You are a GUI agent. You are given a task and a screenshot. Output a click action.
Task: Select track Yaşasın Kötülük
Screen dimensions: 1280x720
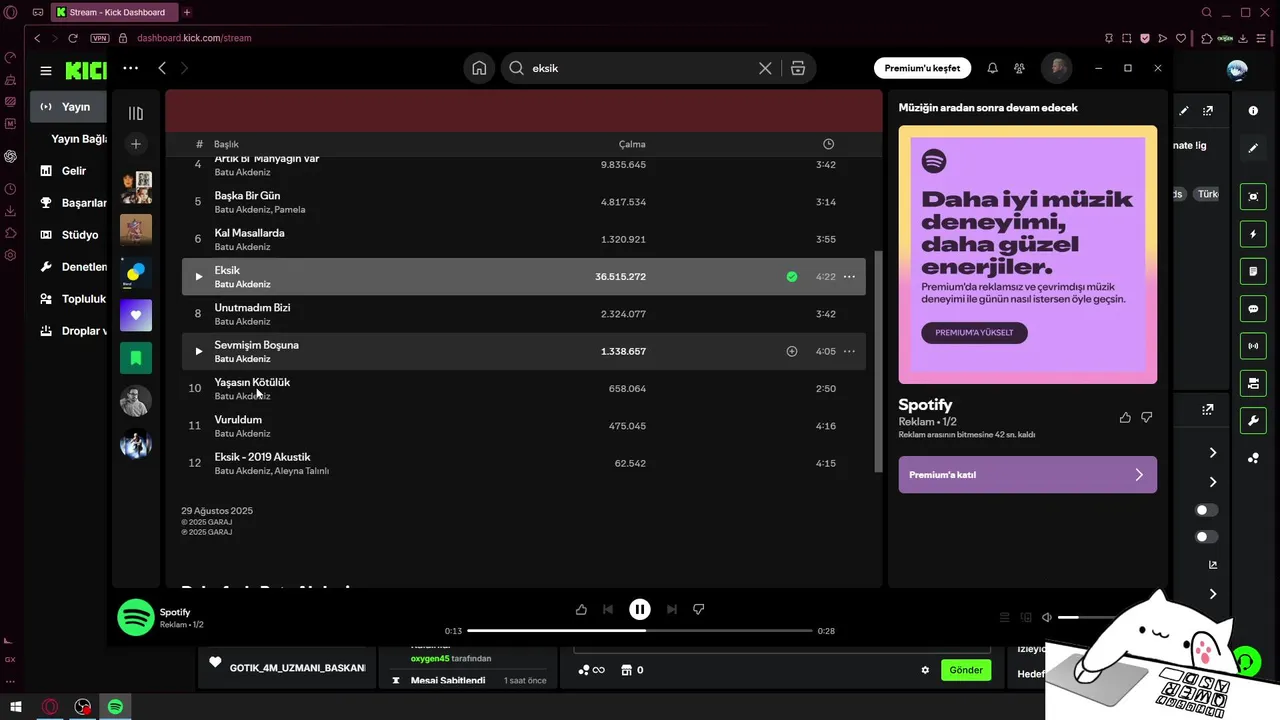point(523,389)
